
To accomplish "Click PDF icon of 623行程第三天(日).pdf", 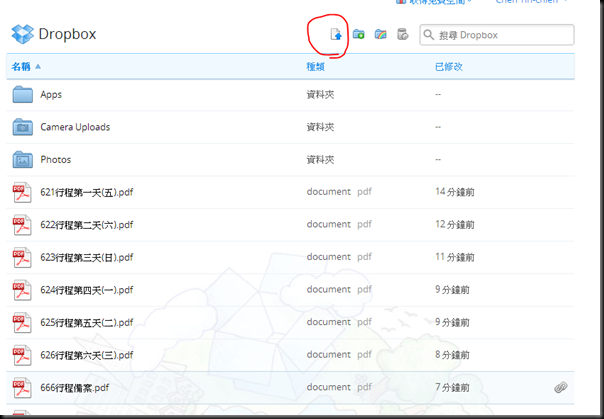I will click(x=22, y=257).
